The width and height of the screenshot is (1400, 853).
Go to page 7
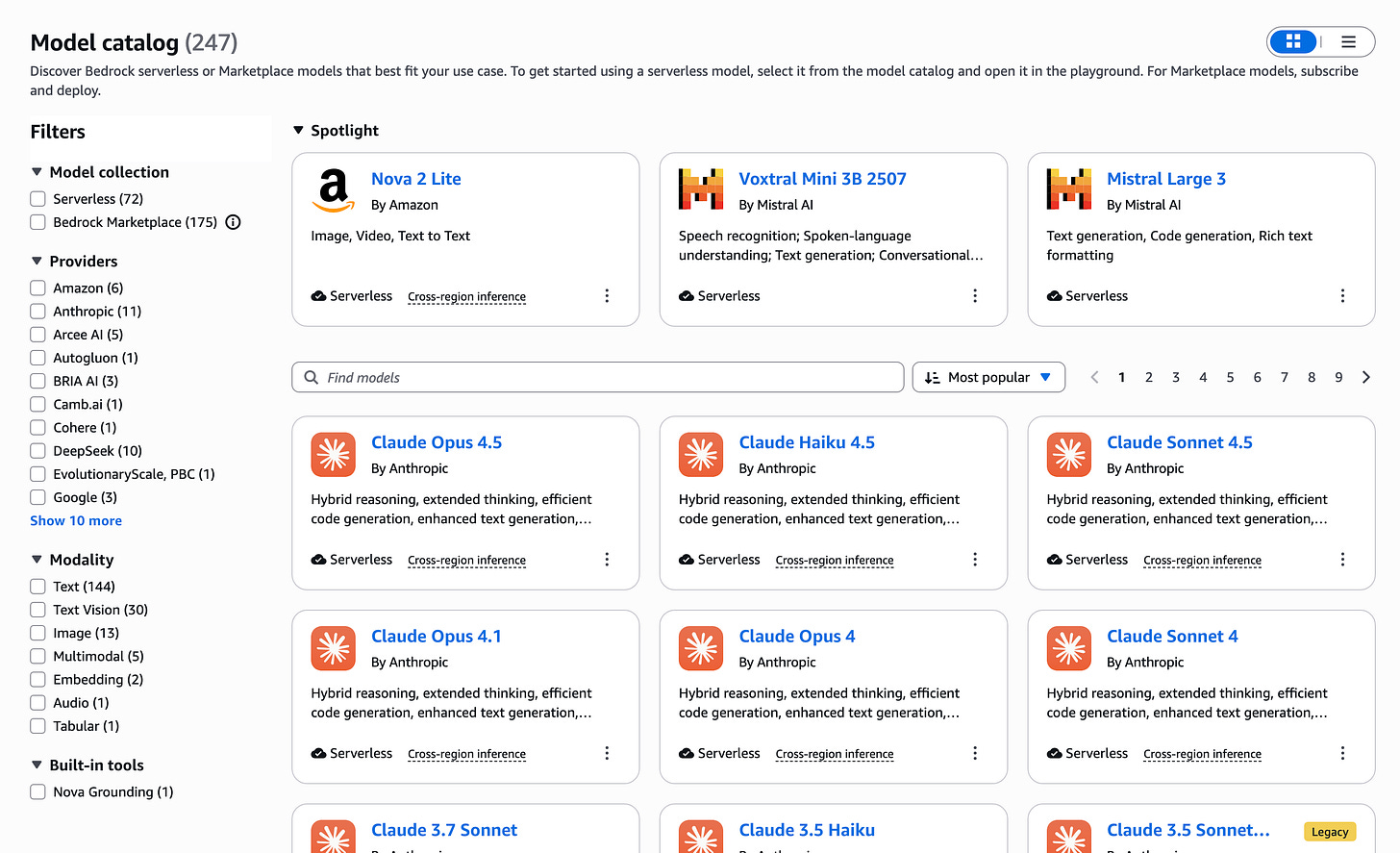point(1285,377)
